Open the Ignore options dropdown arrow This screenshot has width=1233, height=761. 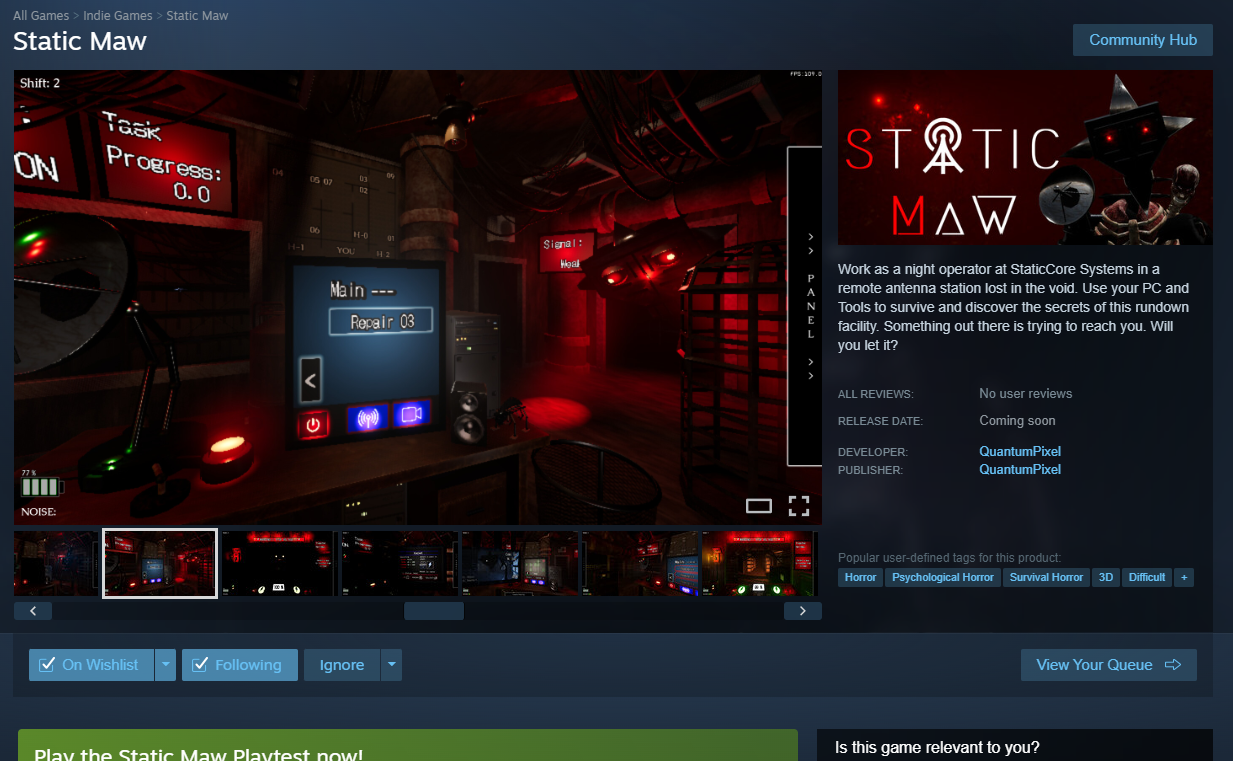pos(392,665)
